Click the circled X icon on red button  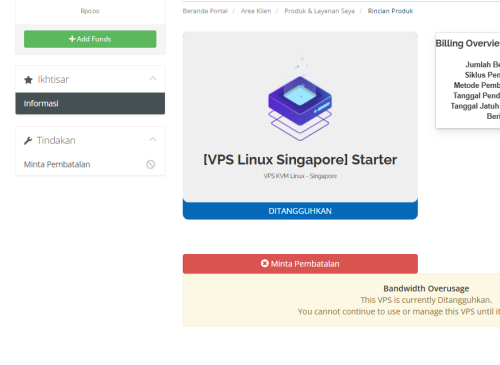(265, 263)
